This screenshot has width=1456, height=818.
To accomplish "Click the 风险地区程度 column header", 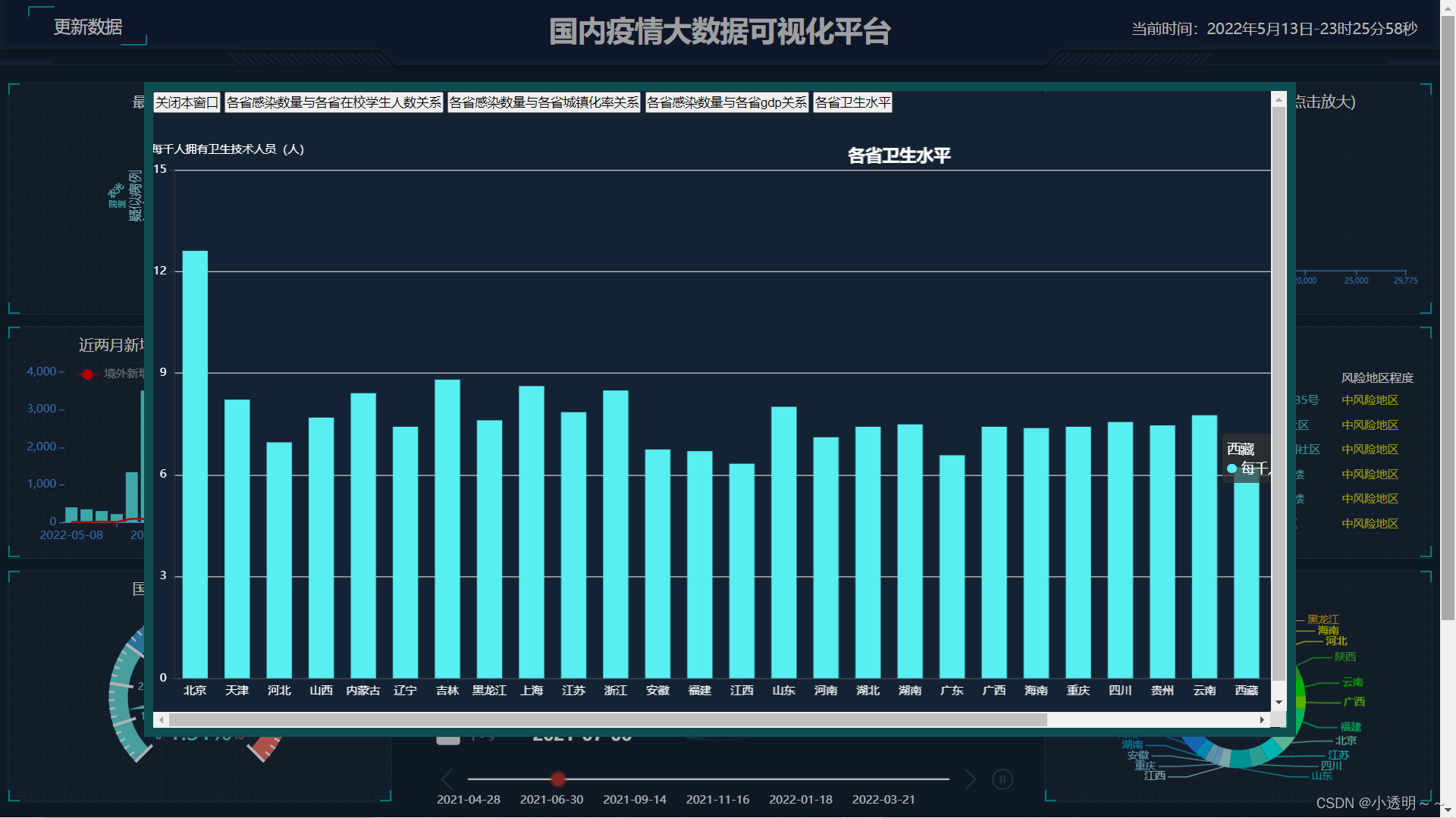I will click(1377, 378).
